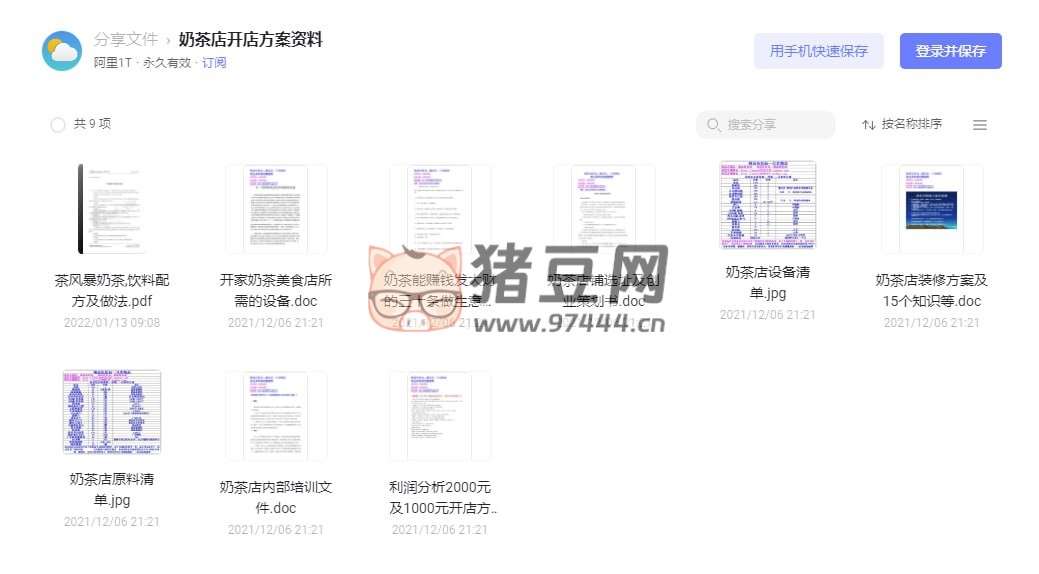Click the 奶茶店原料清单.jpg file name
The image size is (1039, 574).
tap(112, 489)
